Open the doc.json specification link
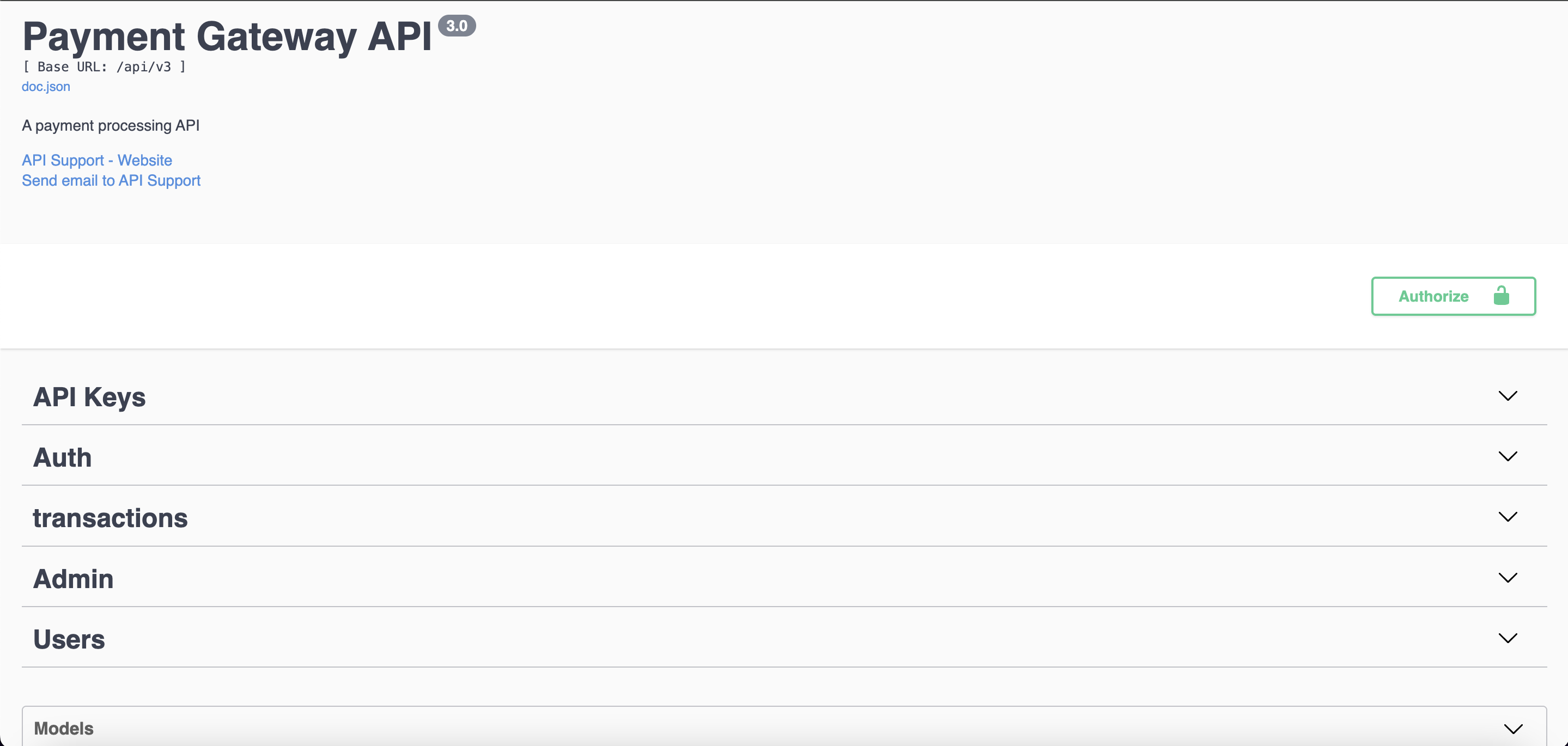This screenshot has height=746, width=1568. 46,87
